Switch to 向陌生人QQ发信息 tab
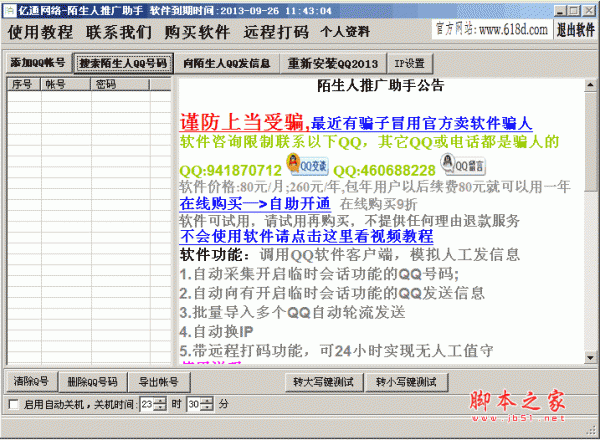The height and width of the screenshot is (440, 600). 227,63
